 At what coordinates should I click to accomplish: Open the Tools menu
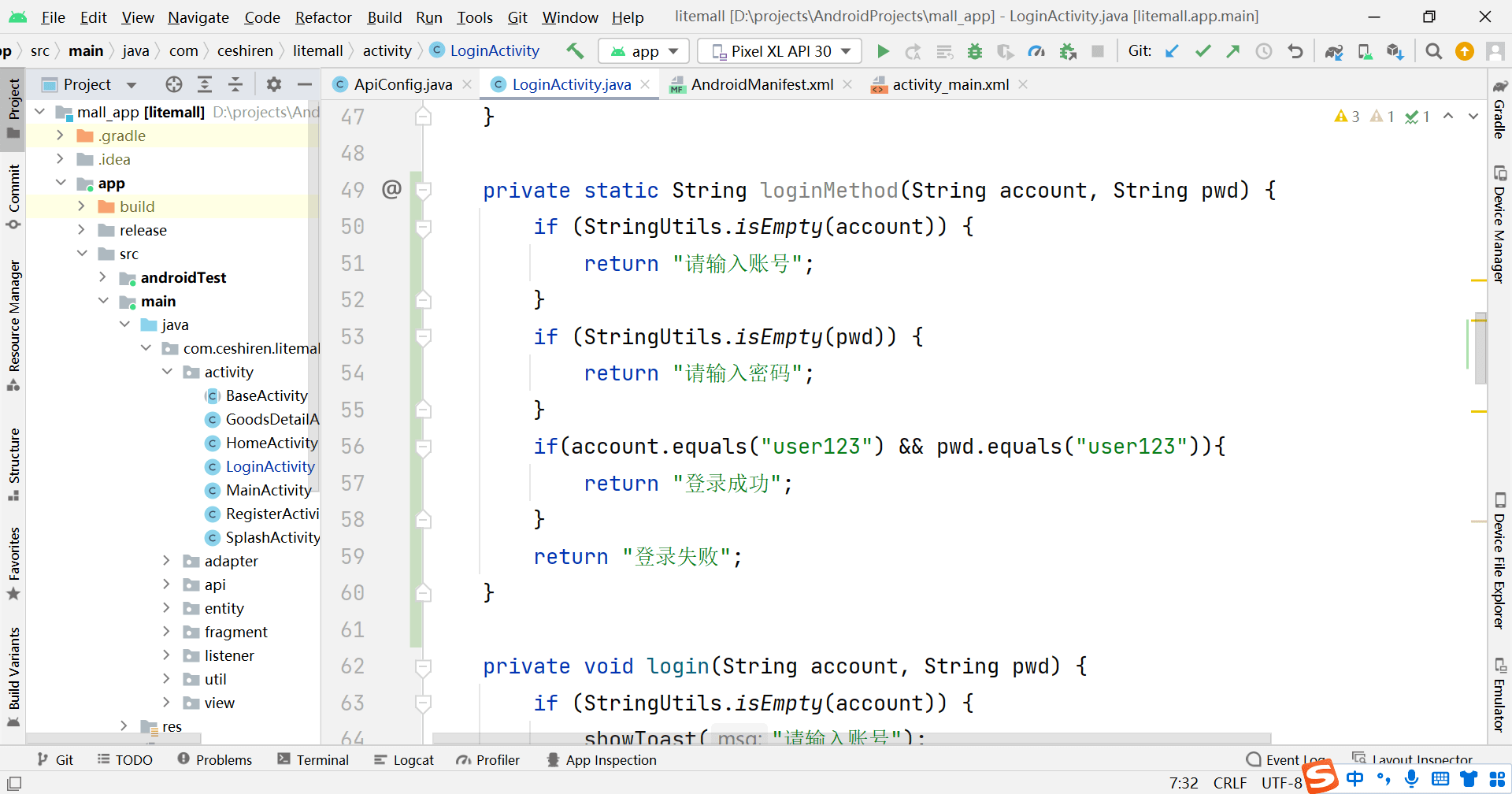pos(475,17)
